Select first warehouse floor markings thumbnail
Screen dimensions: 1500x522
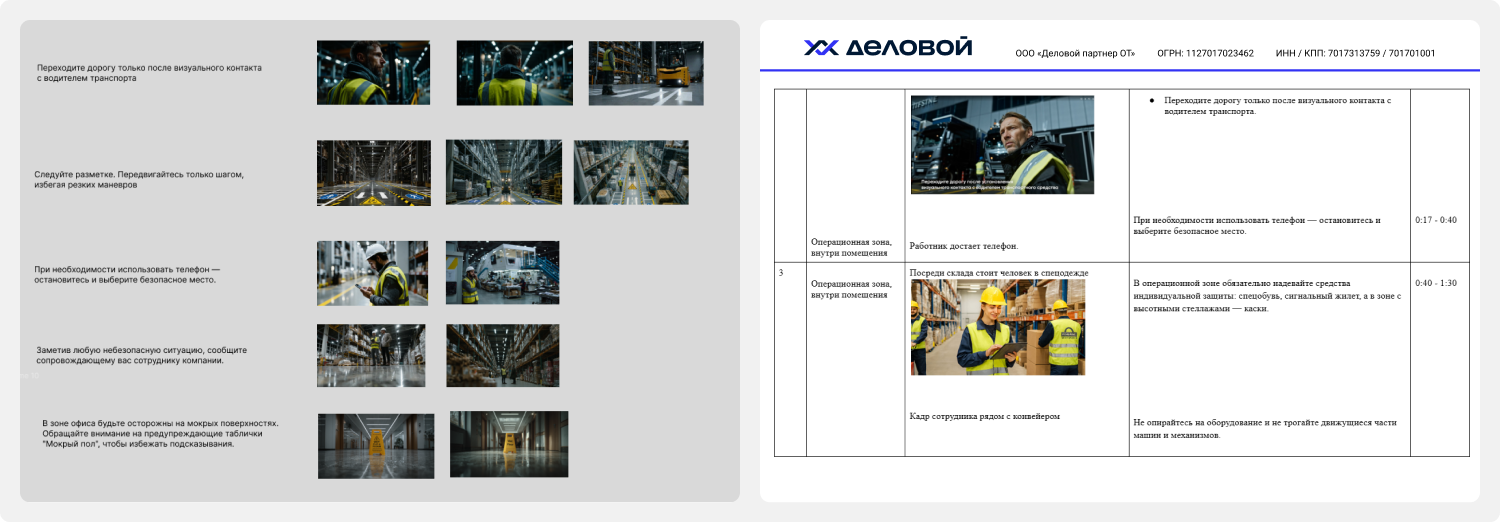click(x=374, y=173)
